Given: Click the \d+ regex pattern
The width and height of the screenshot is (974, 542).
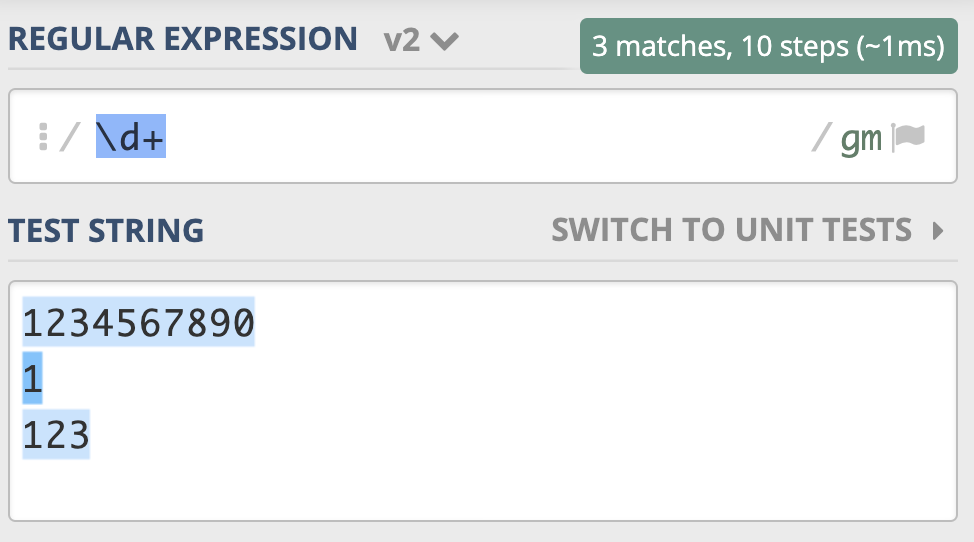Looking at the screenshot, I should click(131, 137).
